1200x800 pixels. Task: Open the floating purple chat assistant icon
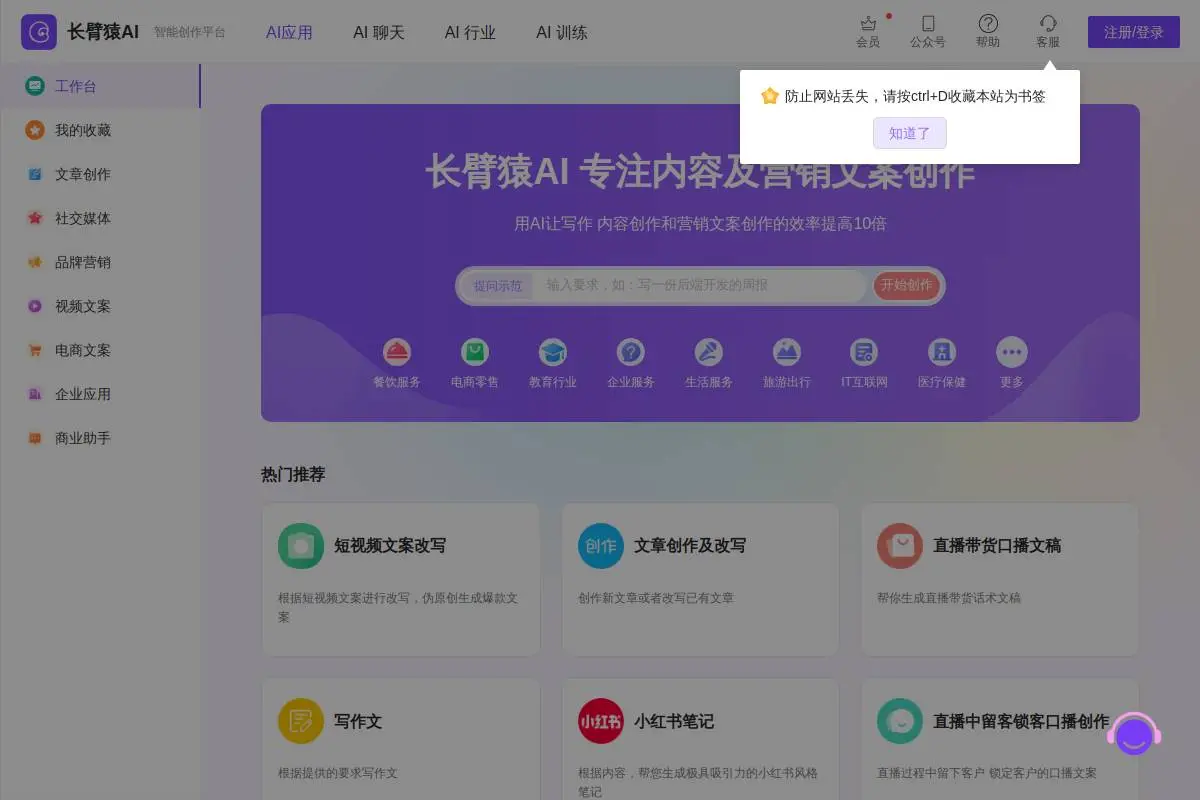[1134, 734]
